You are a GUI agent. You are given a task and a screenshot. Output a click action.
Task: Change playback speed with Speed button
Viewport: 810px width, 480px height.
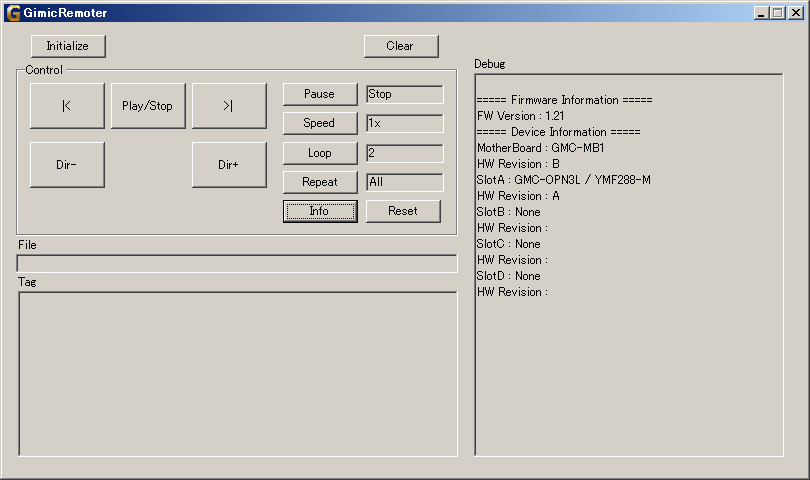point(320,124)
